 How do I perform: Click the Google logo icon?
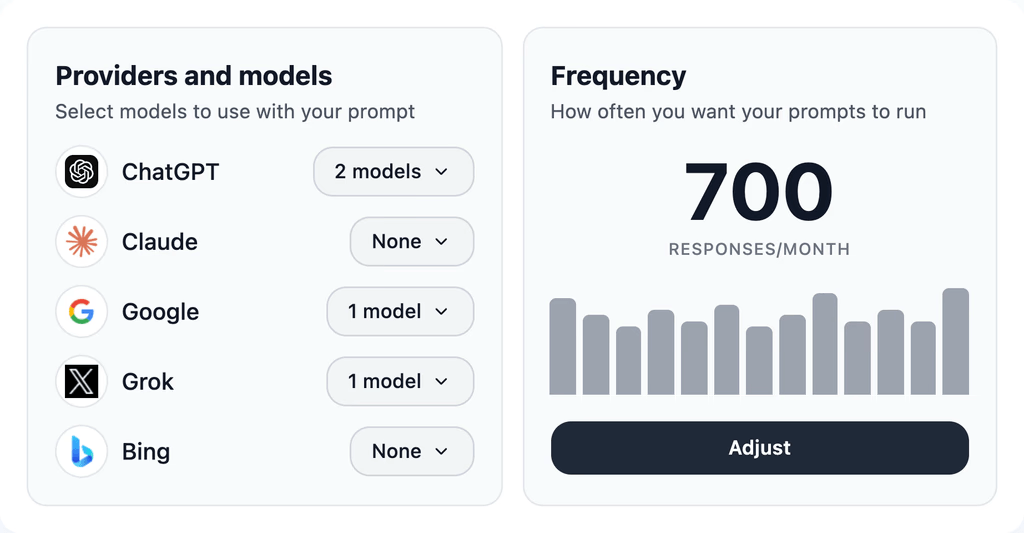[81, 312]
